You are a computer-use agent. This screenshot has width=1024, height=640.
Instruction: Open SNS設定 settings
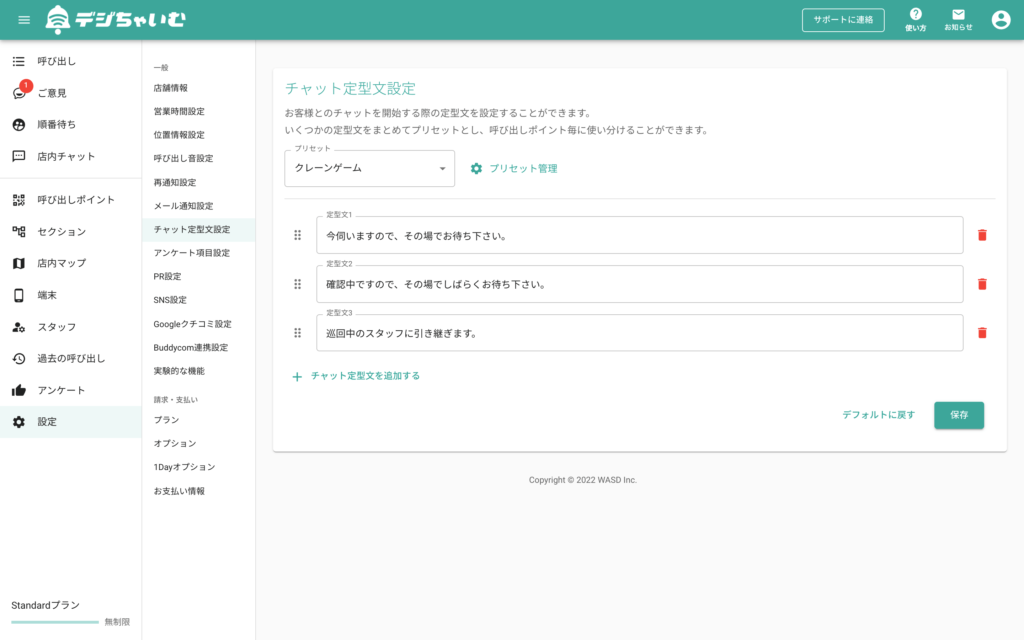[170, 300]
